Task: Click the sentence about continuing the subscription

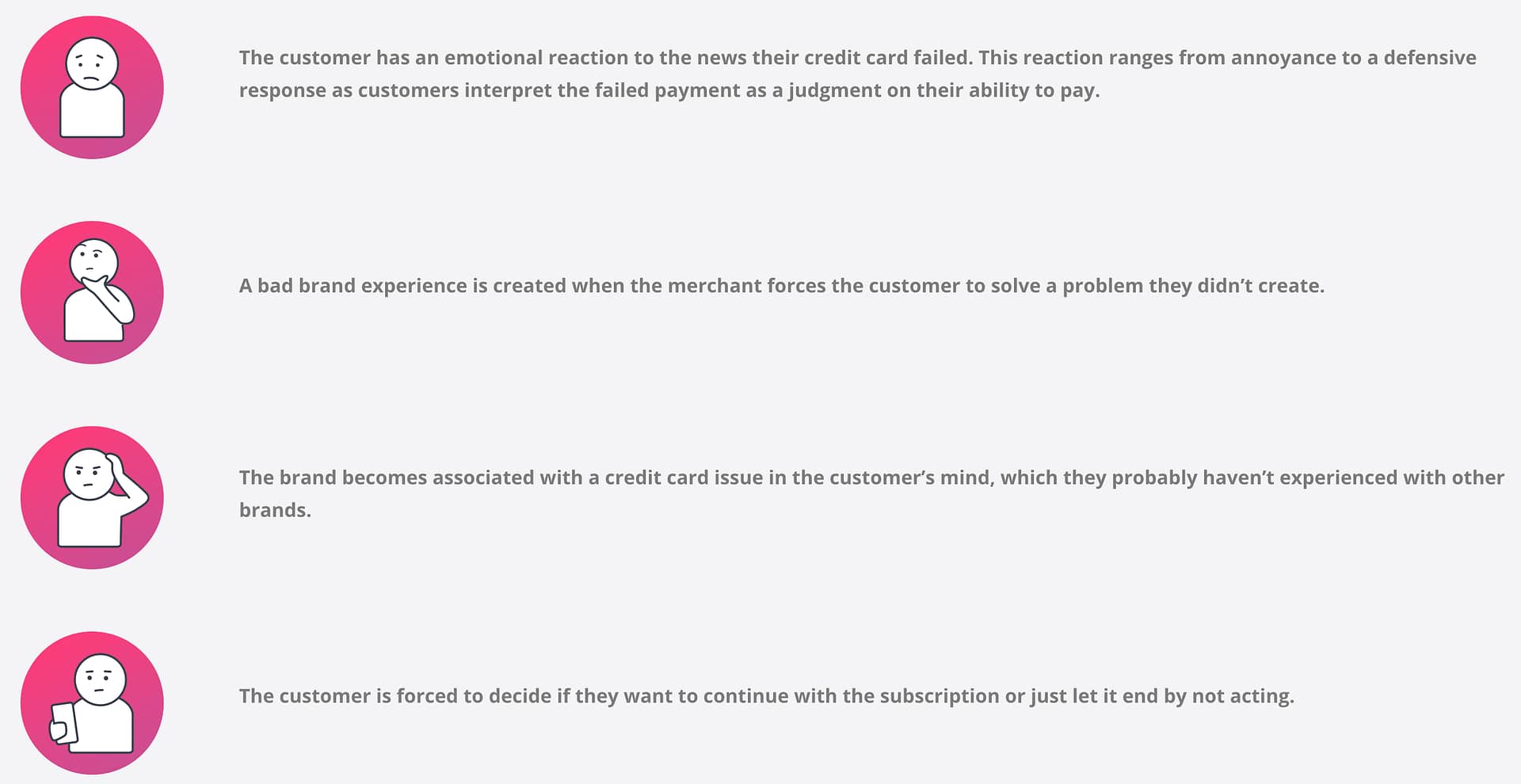Action: 767,696
